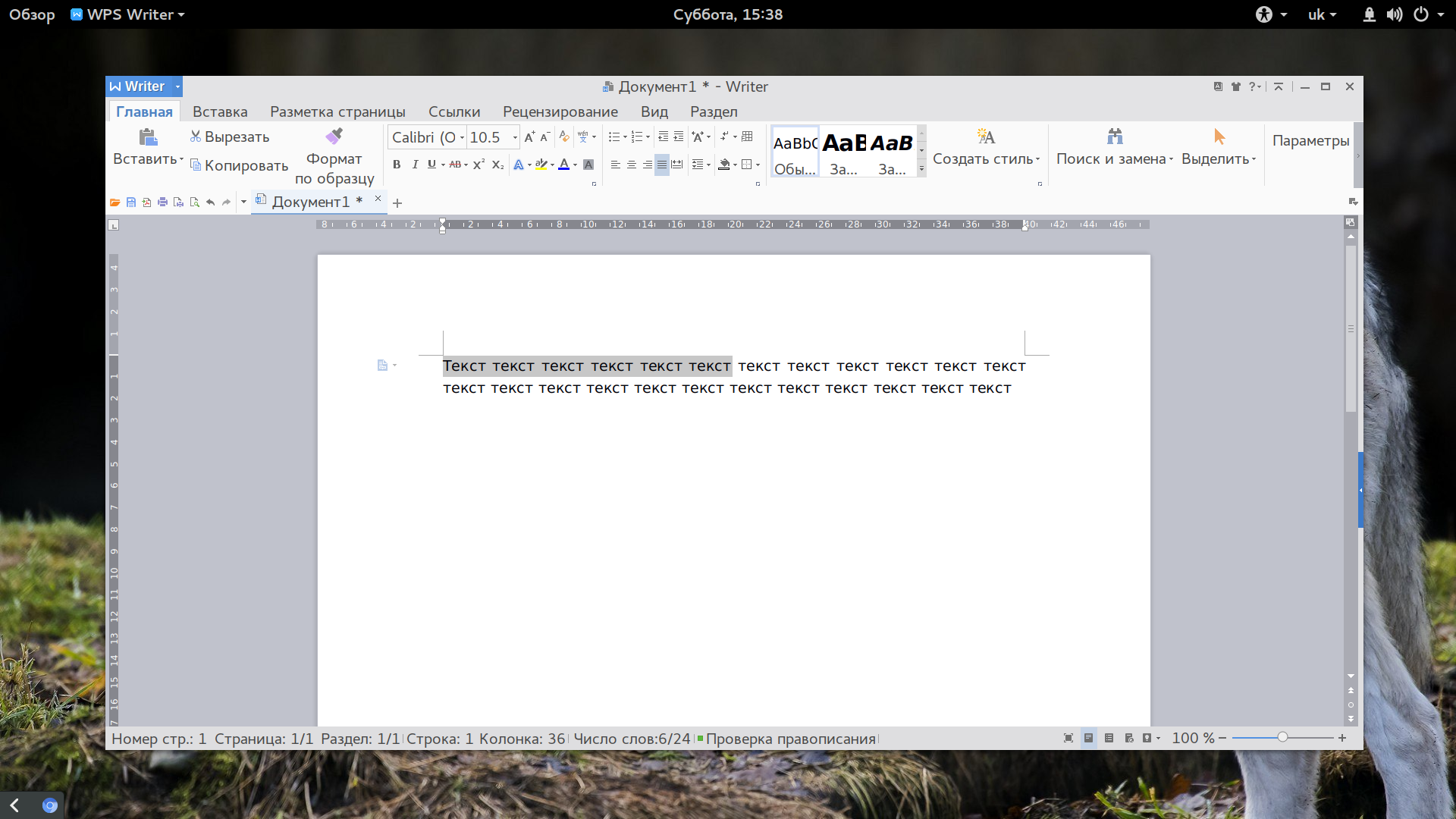
Task: Toggle Bold formatting button
Action: coord(397,165)
